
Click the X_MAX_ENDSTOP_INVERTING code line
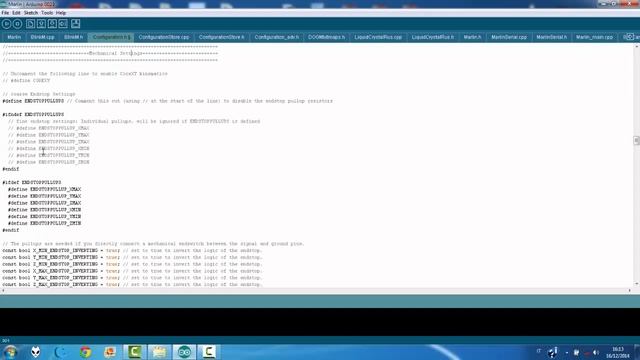pyautogui.click(x=132, y=271)
